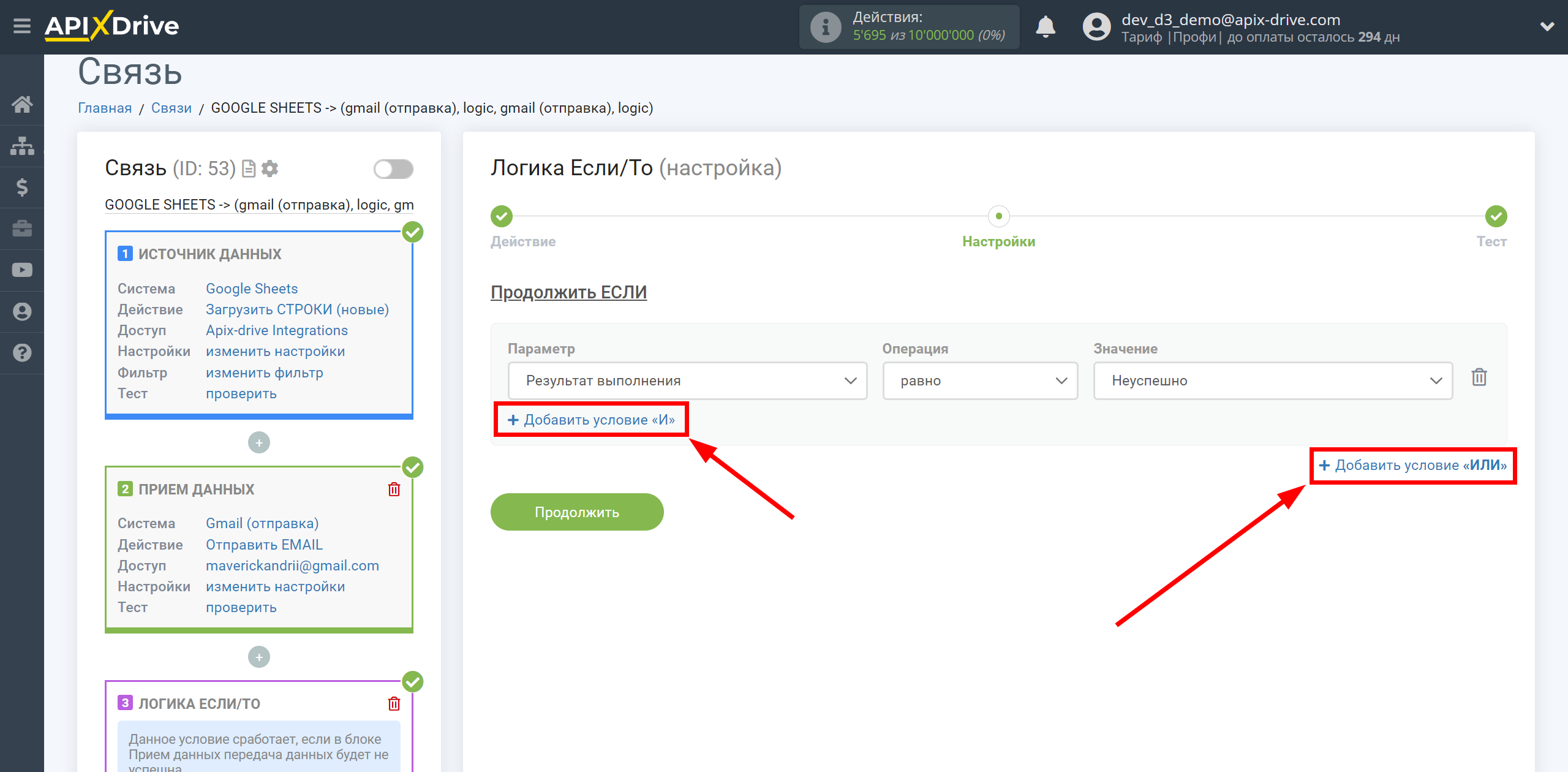Expand the account dropdown chevron
This screenshot has height=772, width=1568.
click(1547, 27)
